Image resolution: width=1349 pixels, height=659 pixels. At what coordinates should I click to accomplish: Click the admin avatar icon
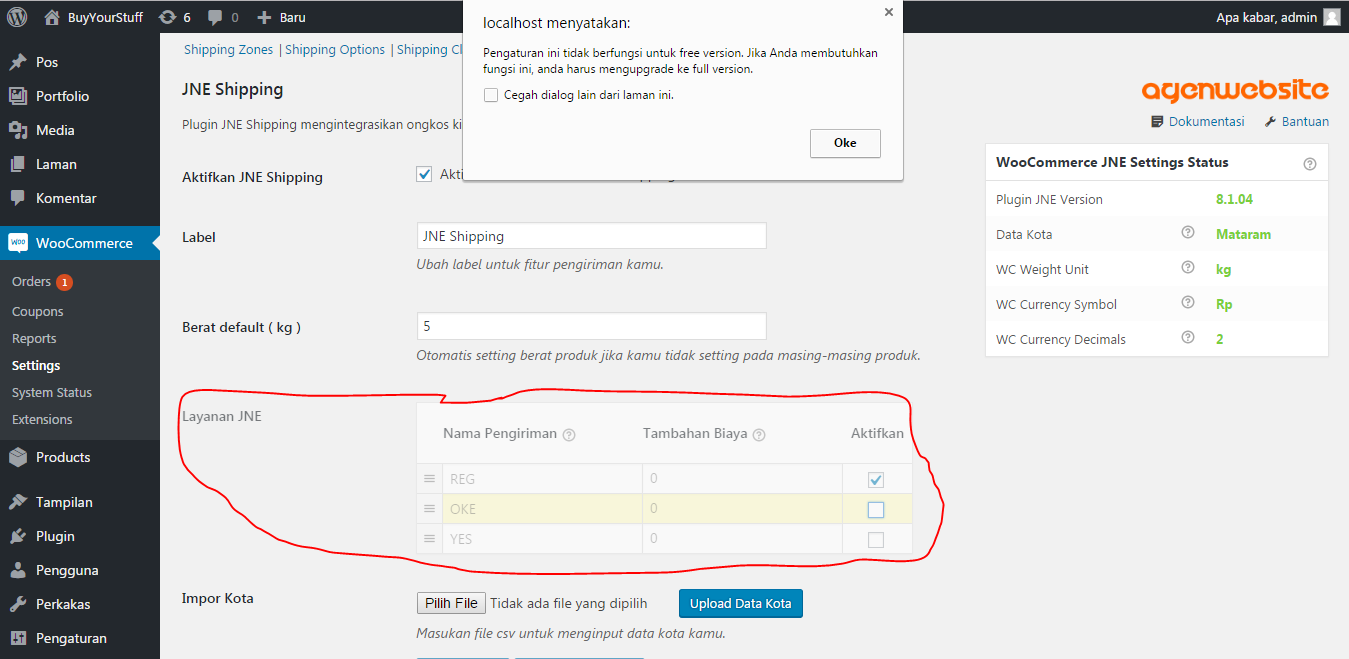point(1331,17)
